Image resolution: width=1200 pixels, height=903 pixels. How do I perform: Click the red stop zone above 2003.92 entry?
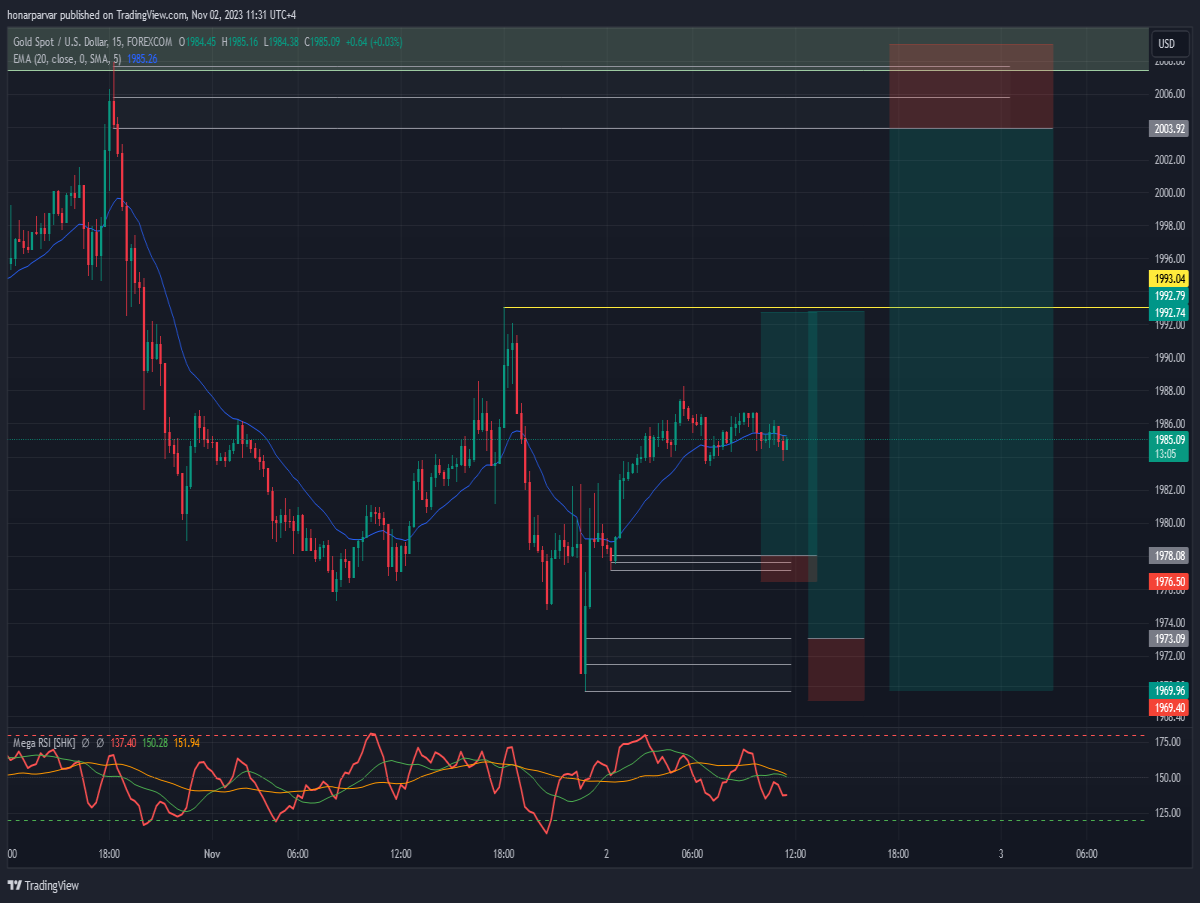(x=970, y=86)
